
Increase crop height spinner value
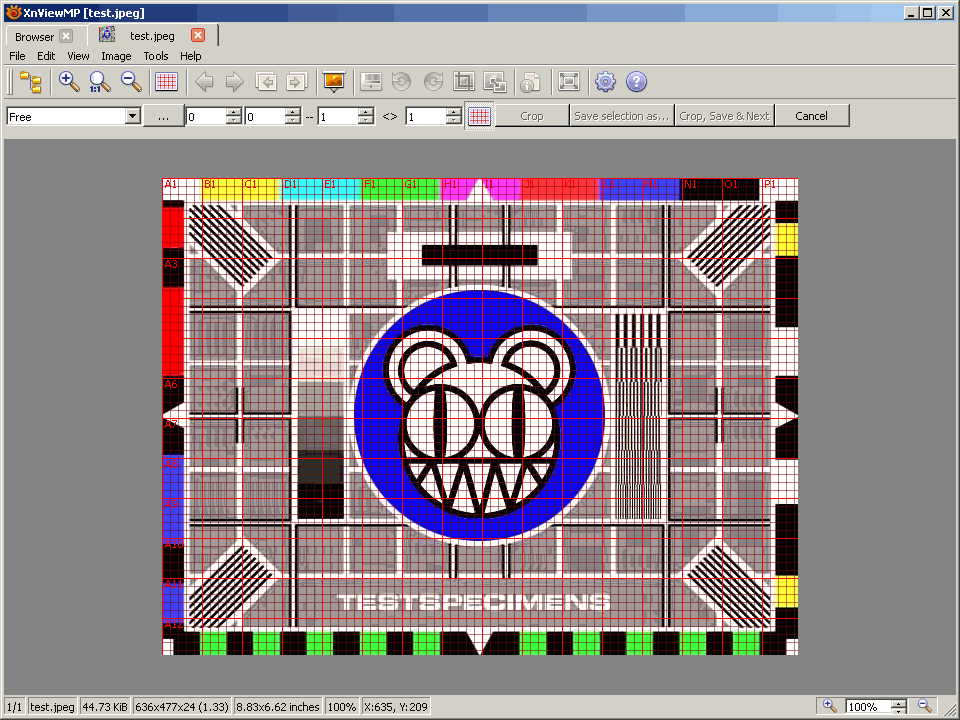point(454,112)
